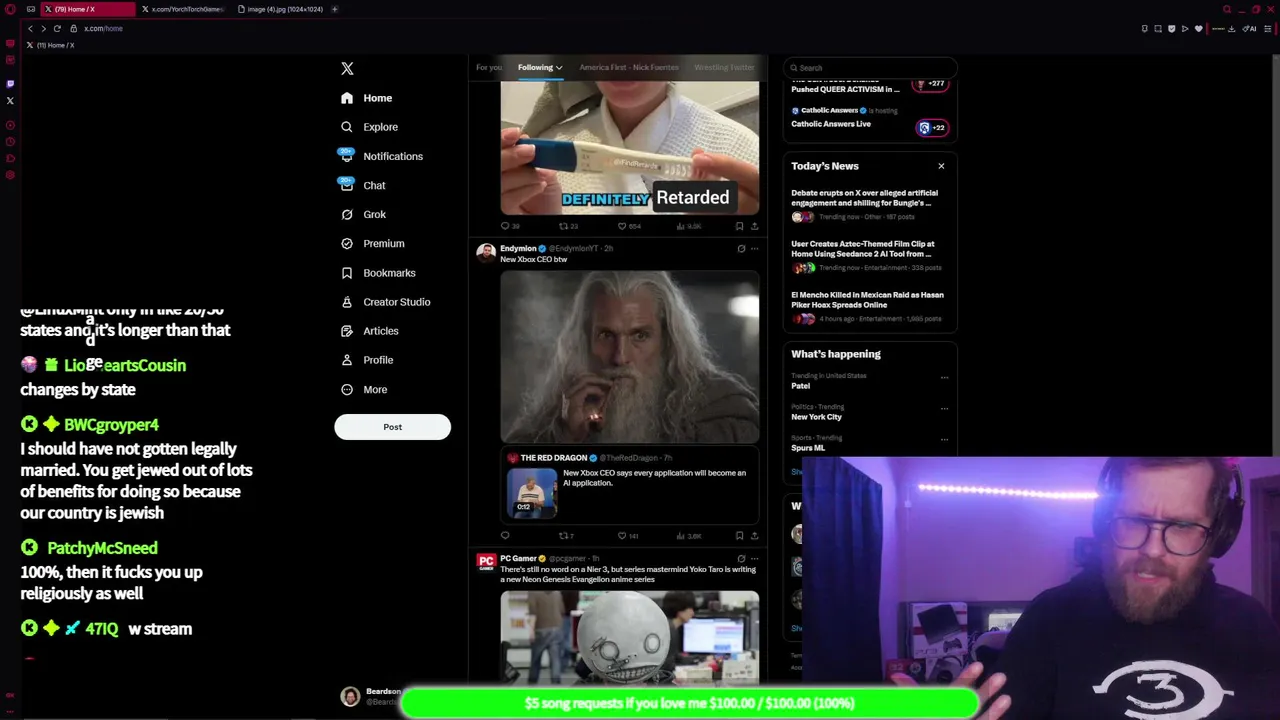Image resolution: width=1280 pixels, height=720 pixels.
Task: Join Catholic Answers Live space
Action: 931,127
